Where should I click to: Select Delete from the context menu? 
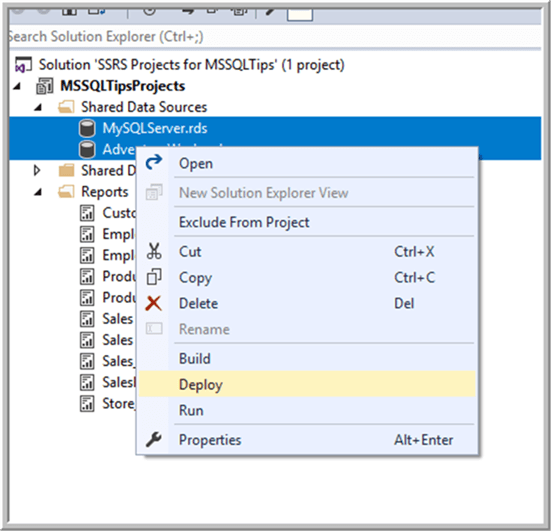(306, 303)
